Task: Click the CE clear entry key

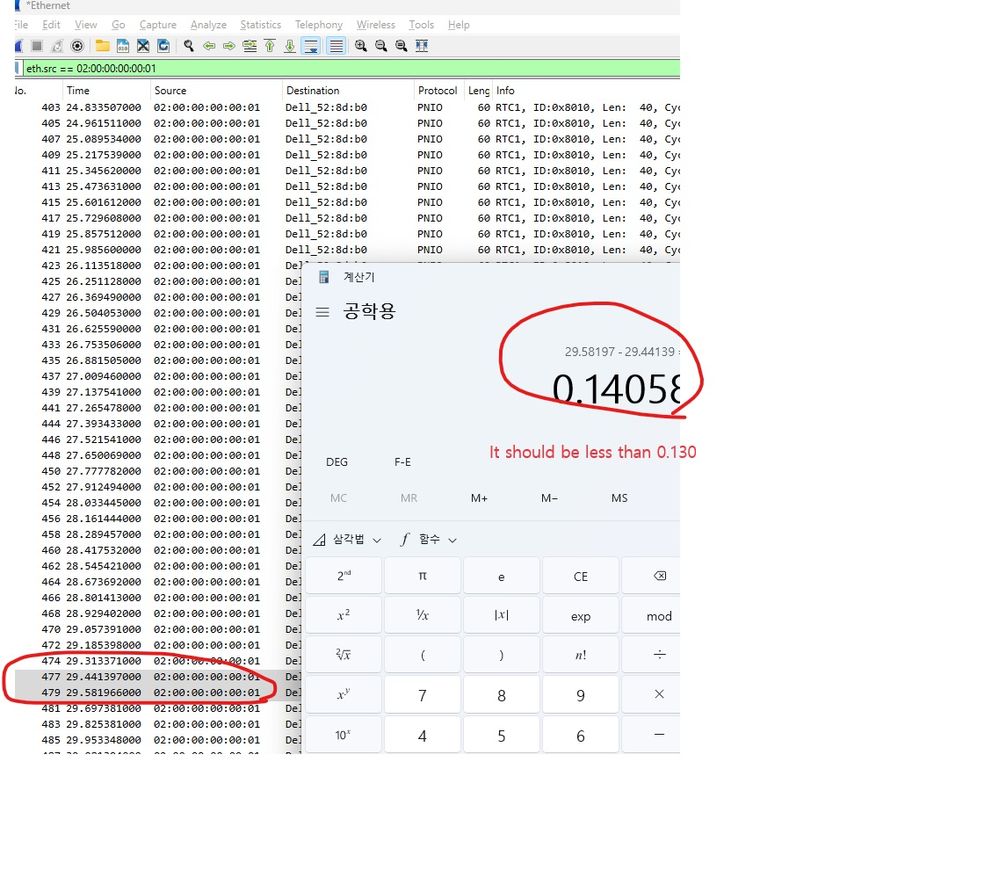Action: pos(580,576)
